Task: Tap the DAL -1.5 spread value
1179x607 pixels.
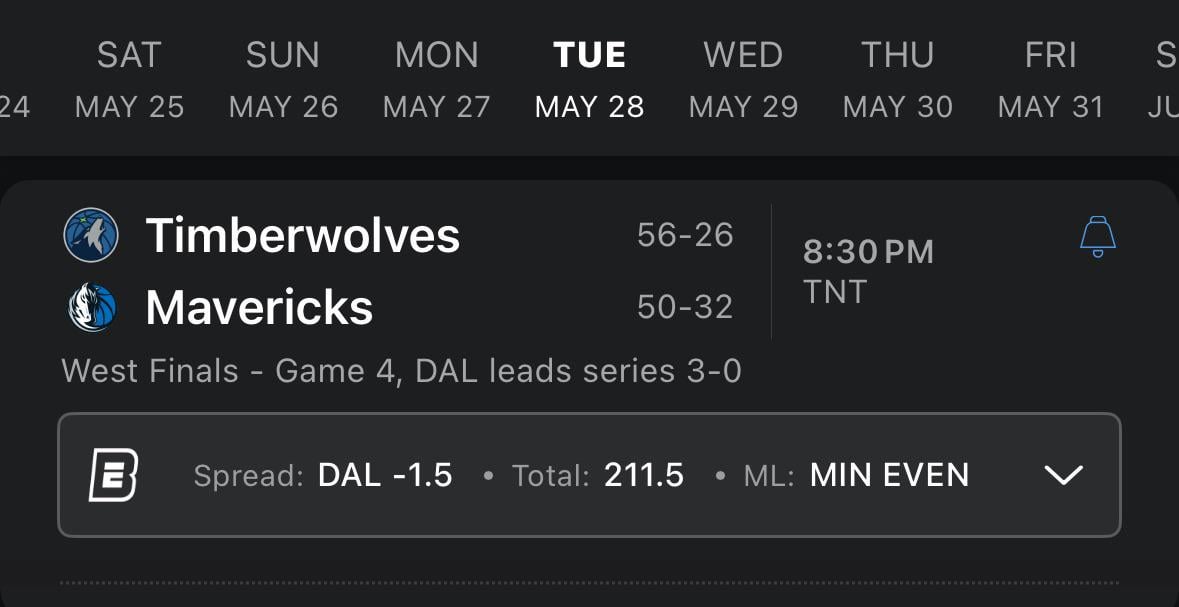Action: coord(385,475)
